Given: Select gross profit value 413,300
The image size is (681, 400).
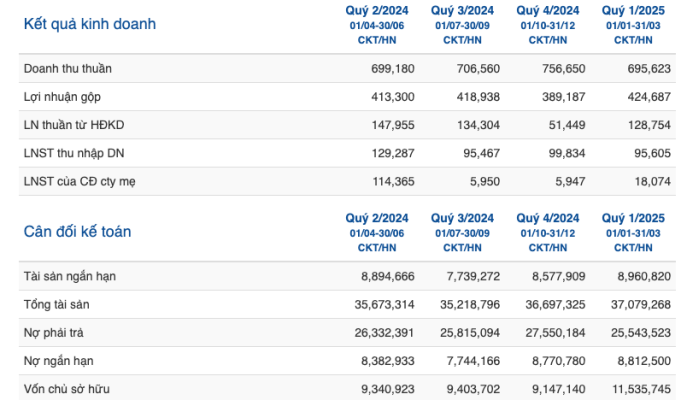Looking at the screenshot, I should (393, 97).
